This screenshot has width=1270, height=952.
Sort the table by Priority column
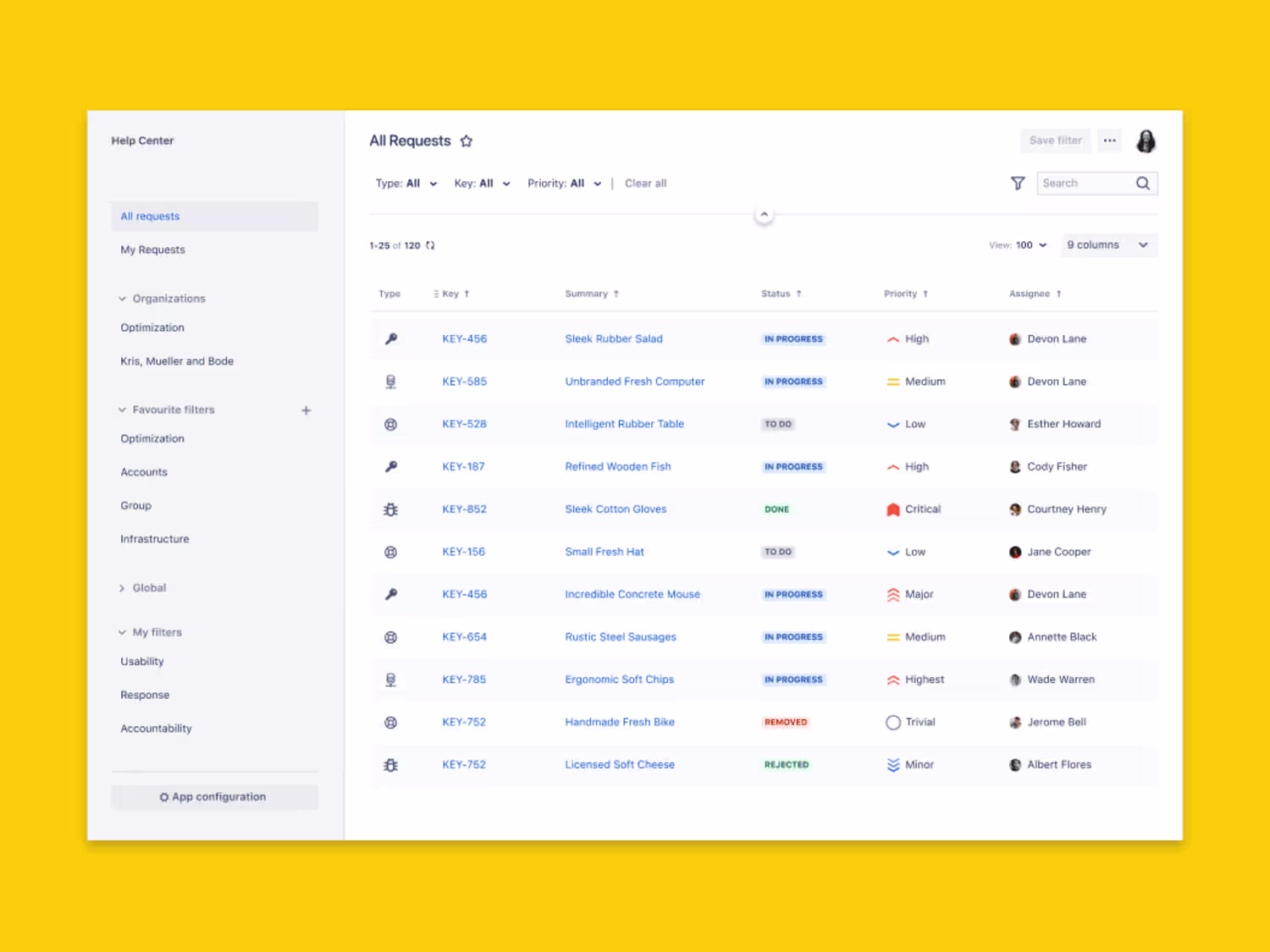point(906,294)
